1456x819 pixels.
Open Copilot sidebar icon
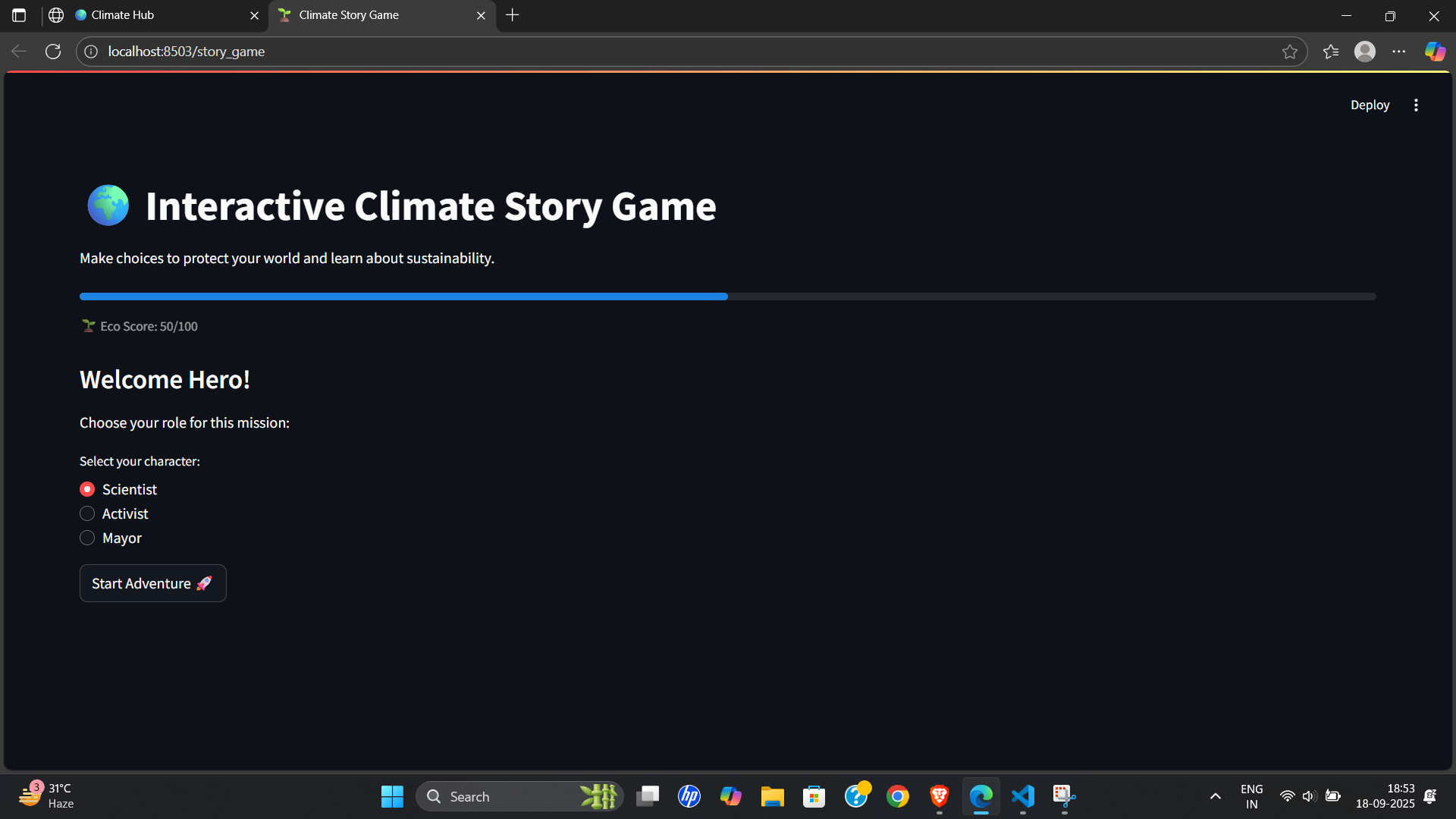click(x=1434, y=52)
